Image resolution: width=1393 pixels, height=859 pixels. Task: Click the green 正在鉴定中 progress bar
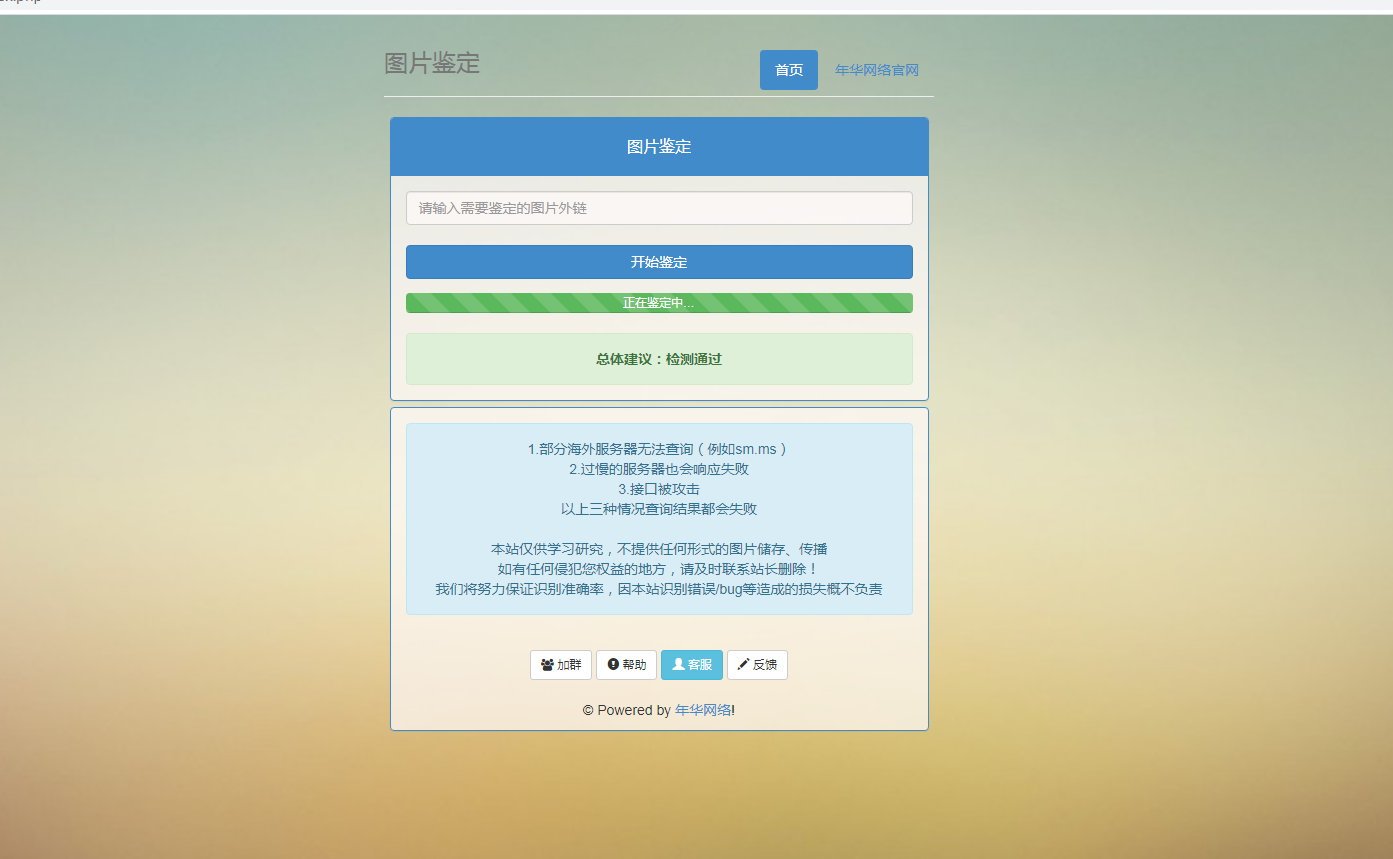(x=659, y=303)
